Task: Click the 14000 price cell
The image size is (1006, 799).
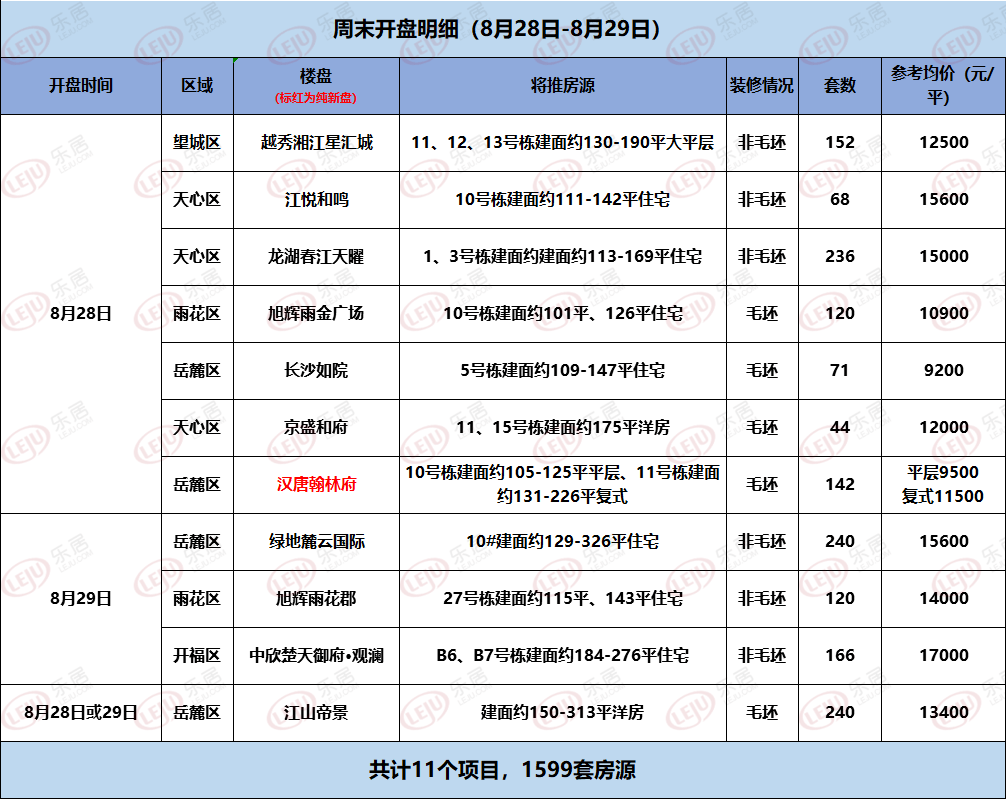Action: 944,599
